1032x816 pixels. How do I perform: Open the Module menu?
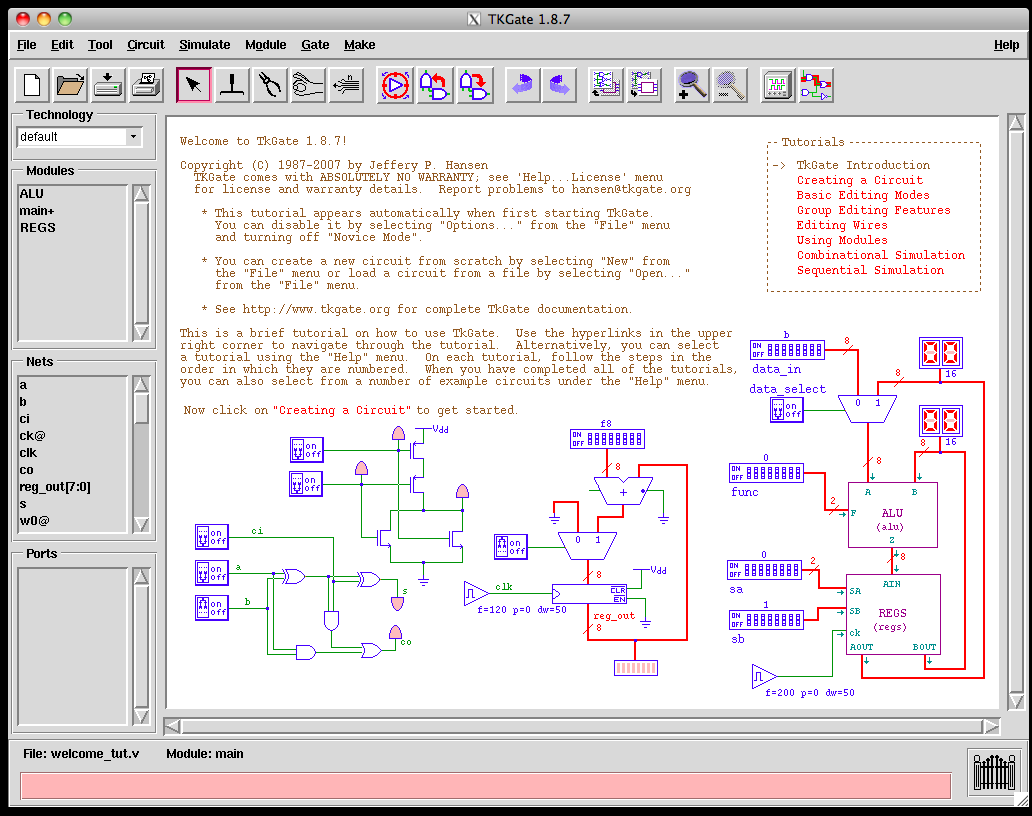click(266, 45)
